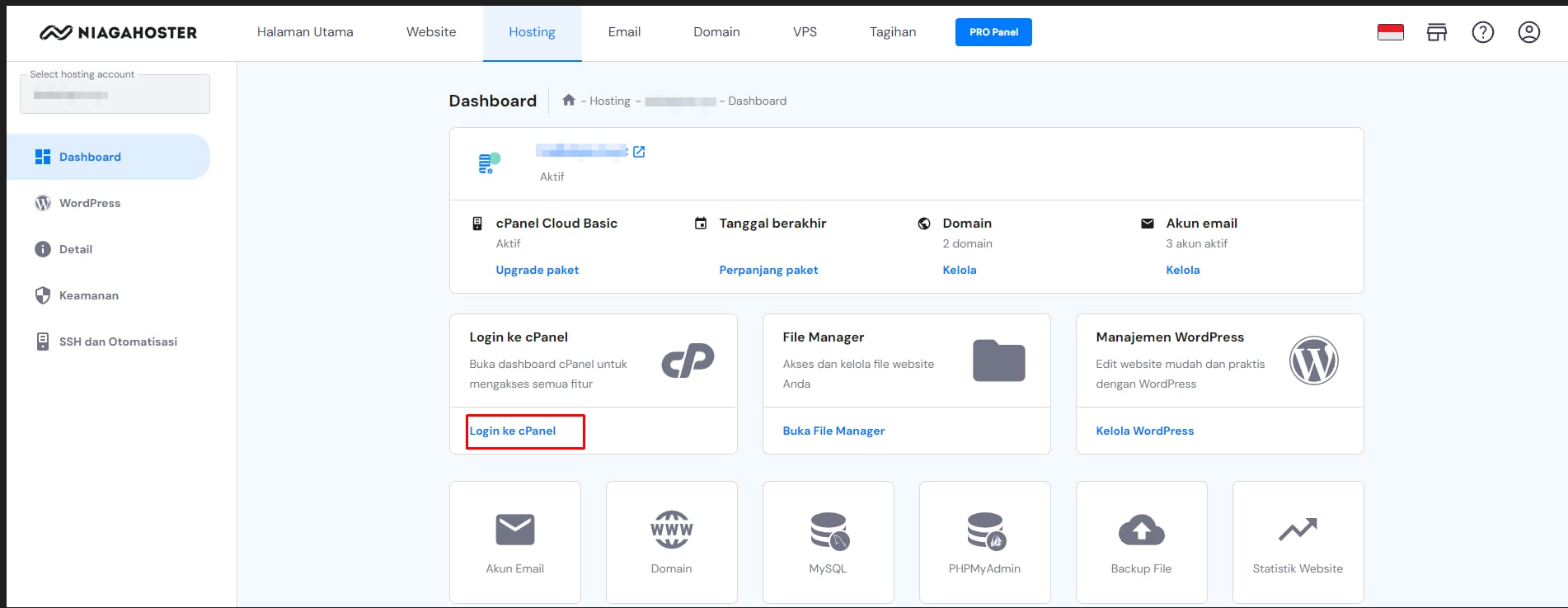Click the Upgrade paket link
1568x608 pixels.
[x=537, y=270]
